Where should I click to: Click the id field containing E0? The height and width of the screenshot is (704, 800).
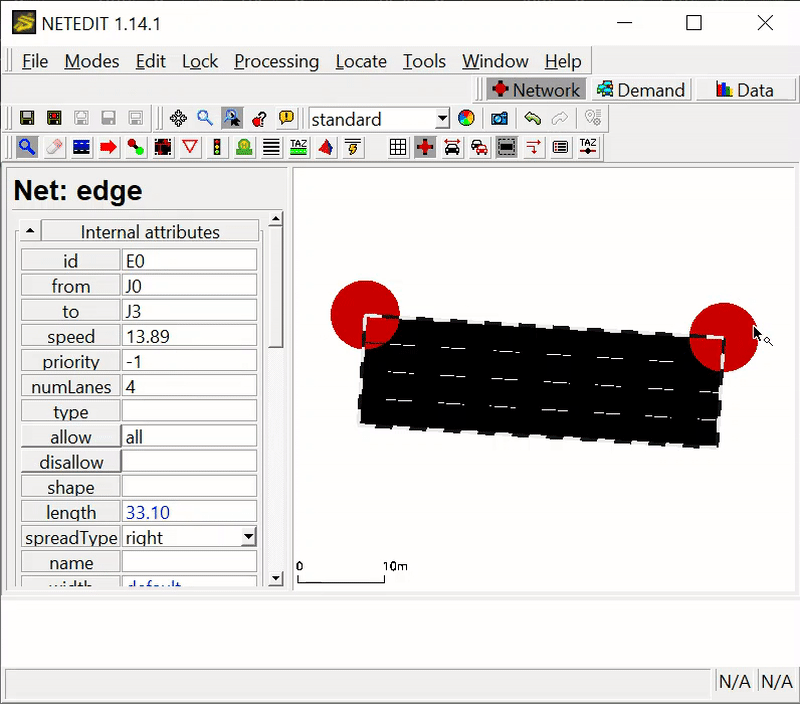click(x=189, y=260)
